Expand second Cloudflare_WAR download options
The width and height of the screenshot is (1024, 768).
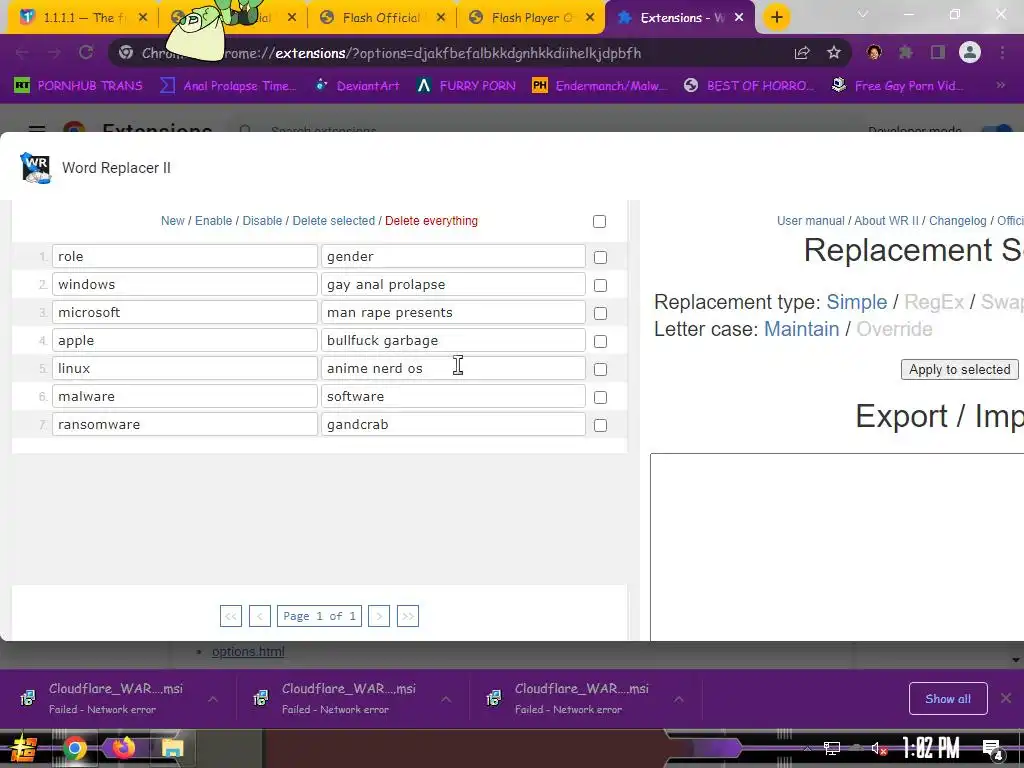point(446,699)
